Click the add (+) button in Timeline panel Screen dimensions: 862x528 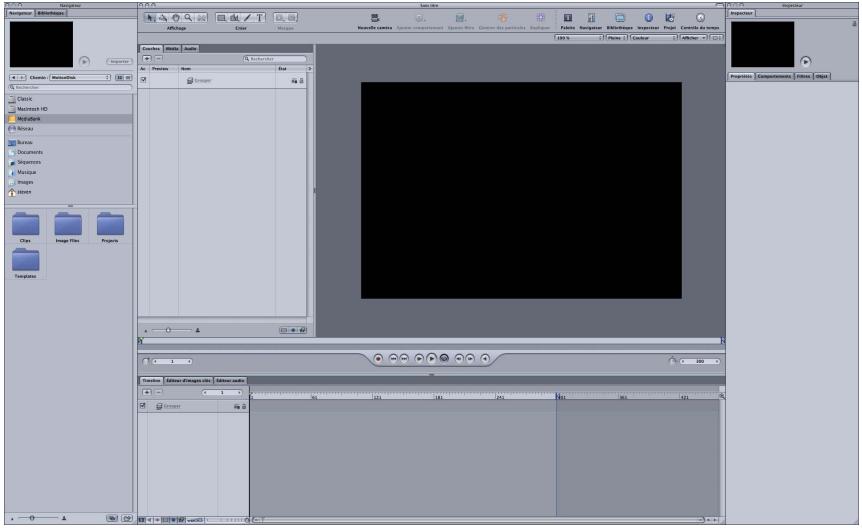(147, 392)
